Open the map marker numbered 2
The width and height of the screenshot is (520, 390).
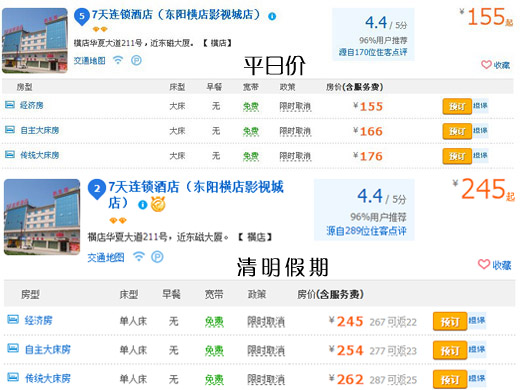pyautogui.click(x=97, y=190)
